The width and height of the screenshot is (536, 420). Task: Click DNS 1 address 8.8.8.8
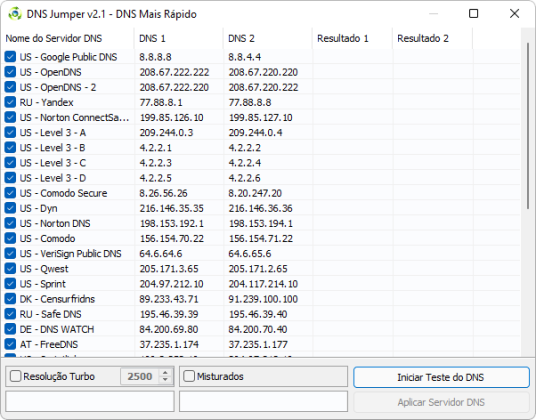point(155,57)
